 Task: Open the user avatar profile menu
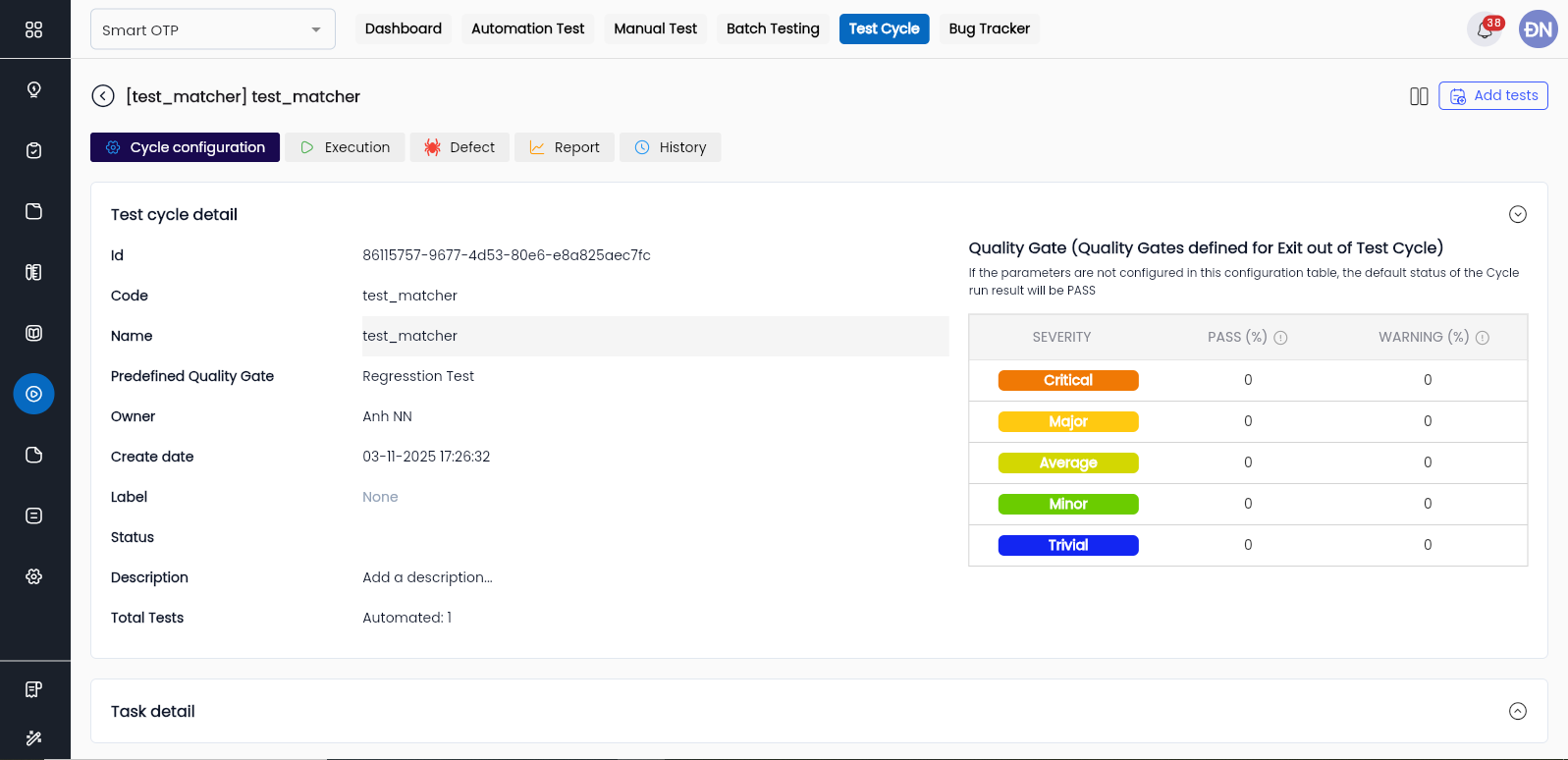point(1538,29)
